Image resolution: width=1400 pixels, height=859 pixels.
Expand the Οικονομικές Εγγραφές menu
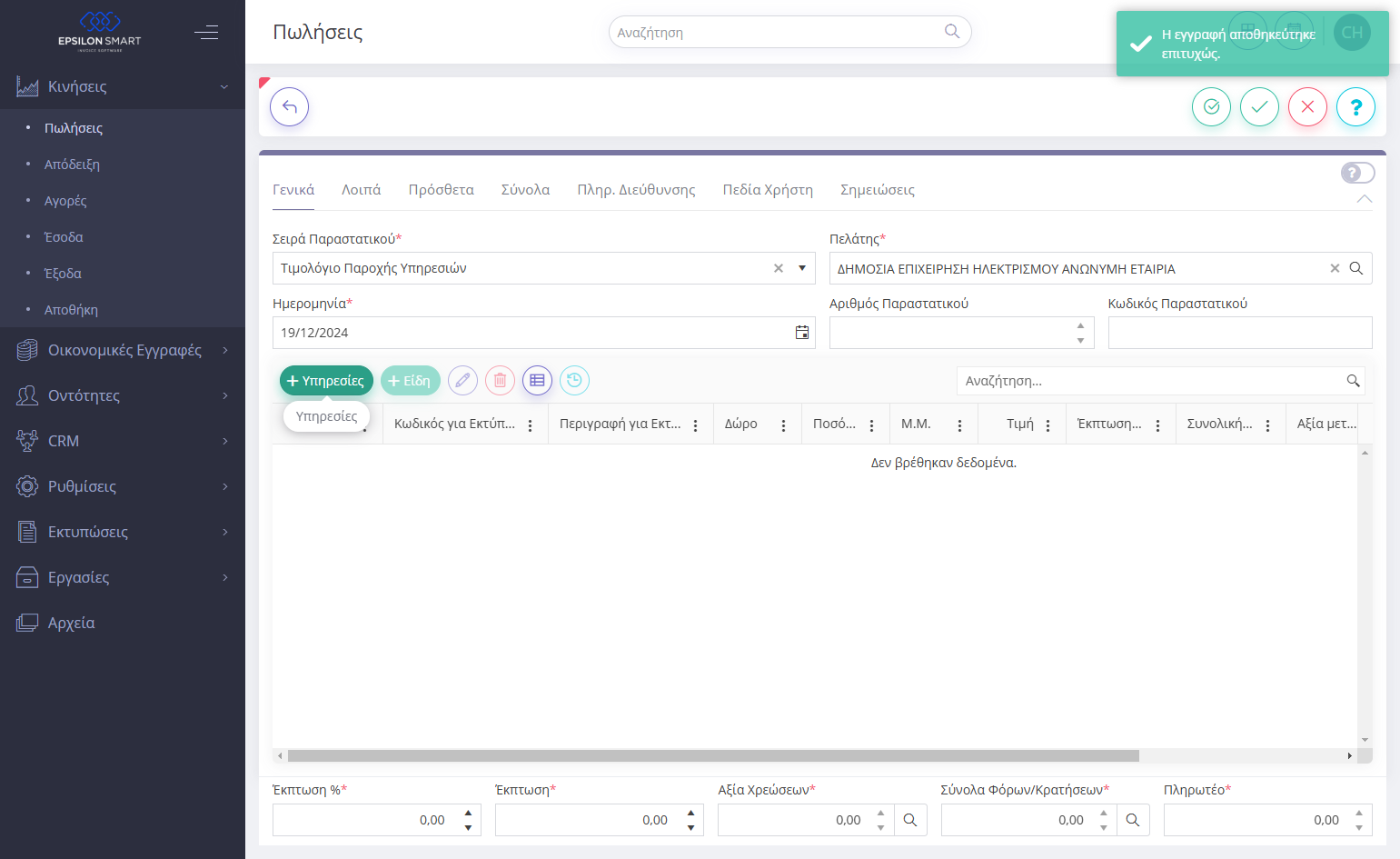(x=123, y=350)
